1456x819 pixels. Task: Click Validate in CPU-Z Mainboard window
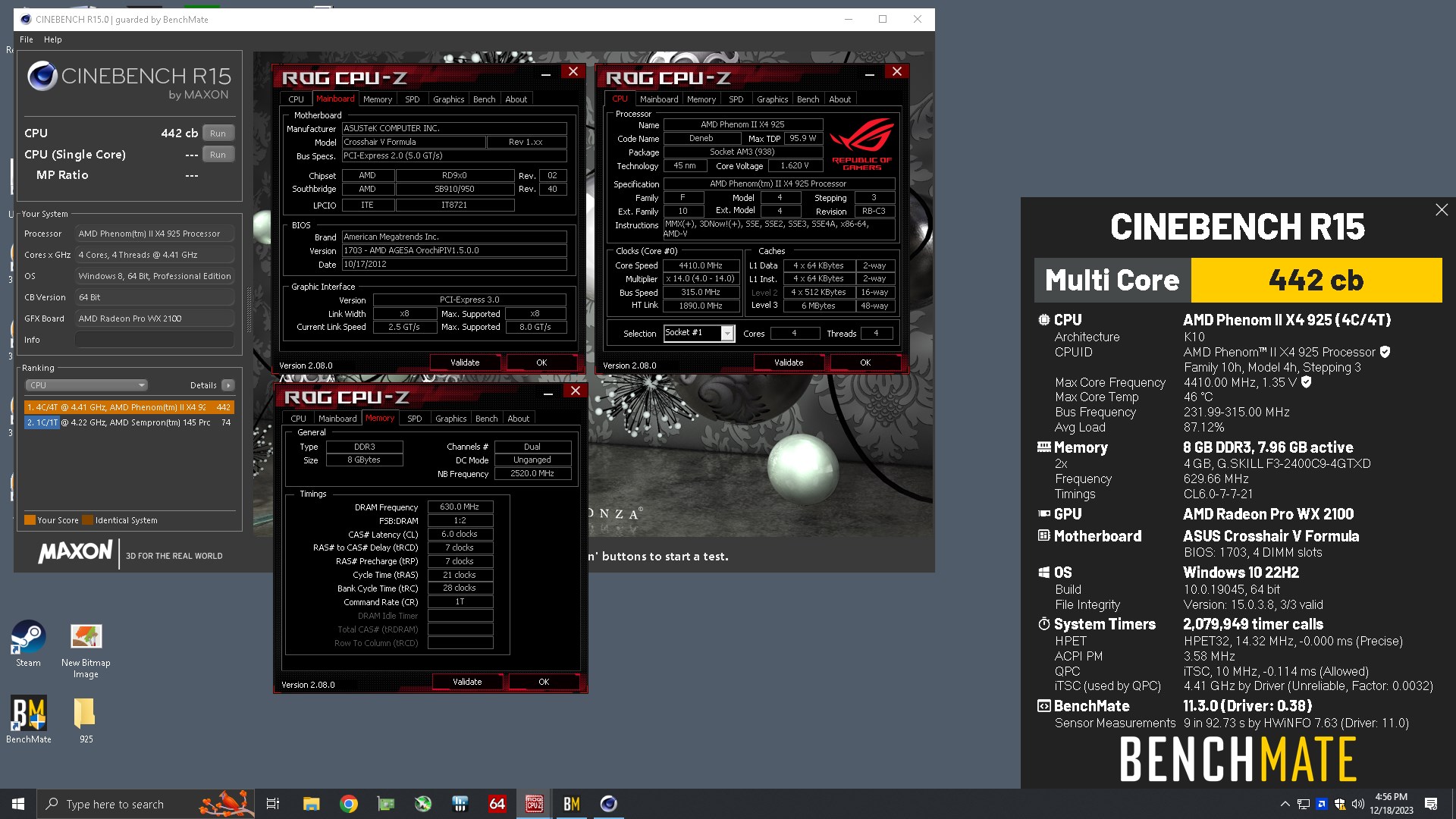point(465,362)
